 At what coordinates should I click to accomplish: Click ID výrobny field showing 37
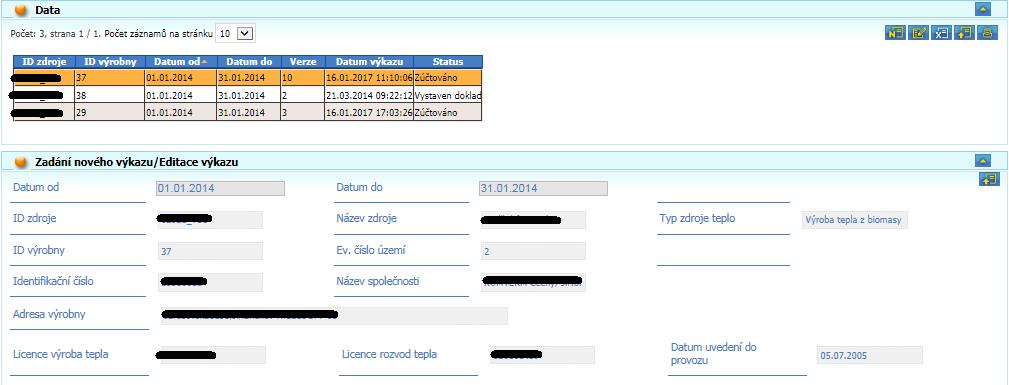pos(210,251)
